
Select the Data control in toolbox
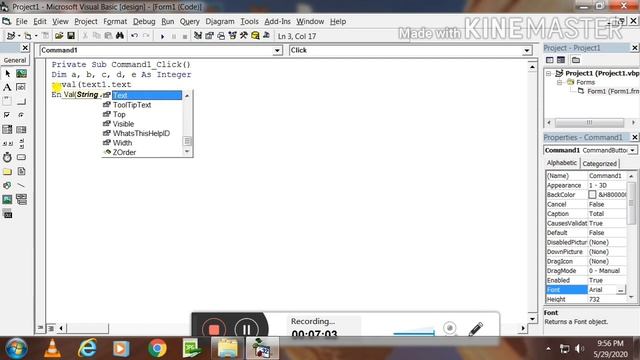click(x=21, y=199)
